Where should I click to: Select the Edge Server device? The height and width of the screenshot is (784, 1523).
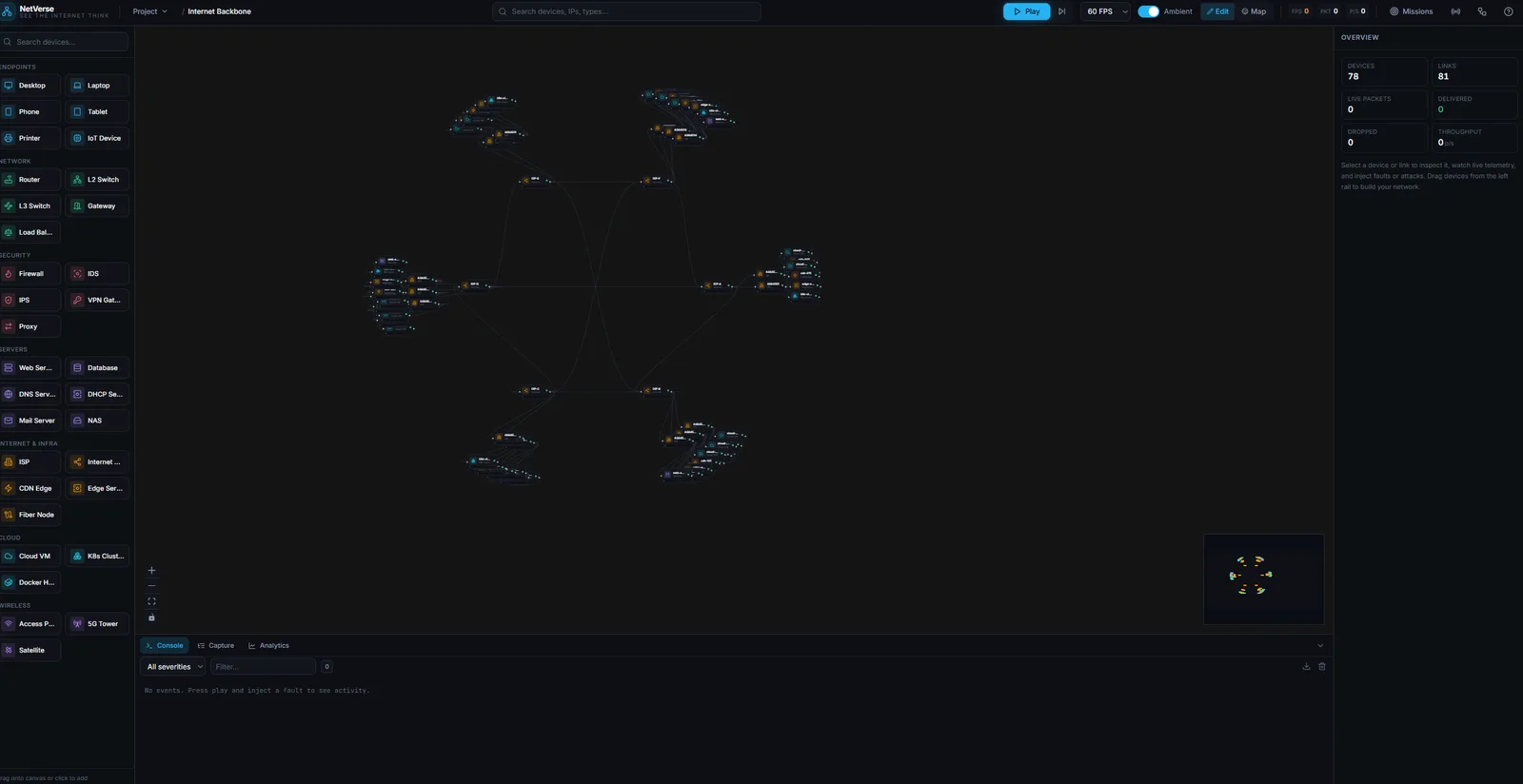[x=97, y=488]
